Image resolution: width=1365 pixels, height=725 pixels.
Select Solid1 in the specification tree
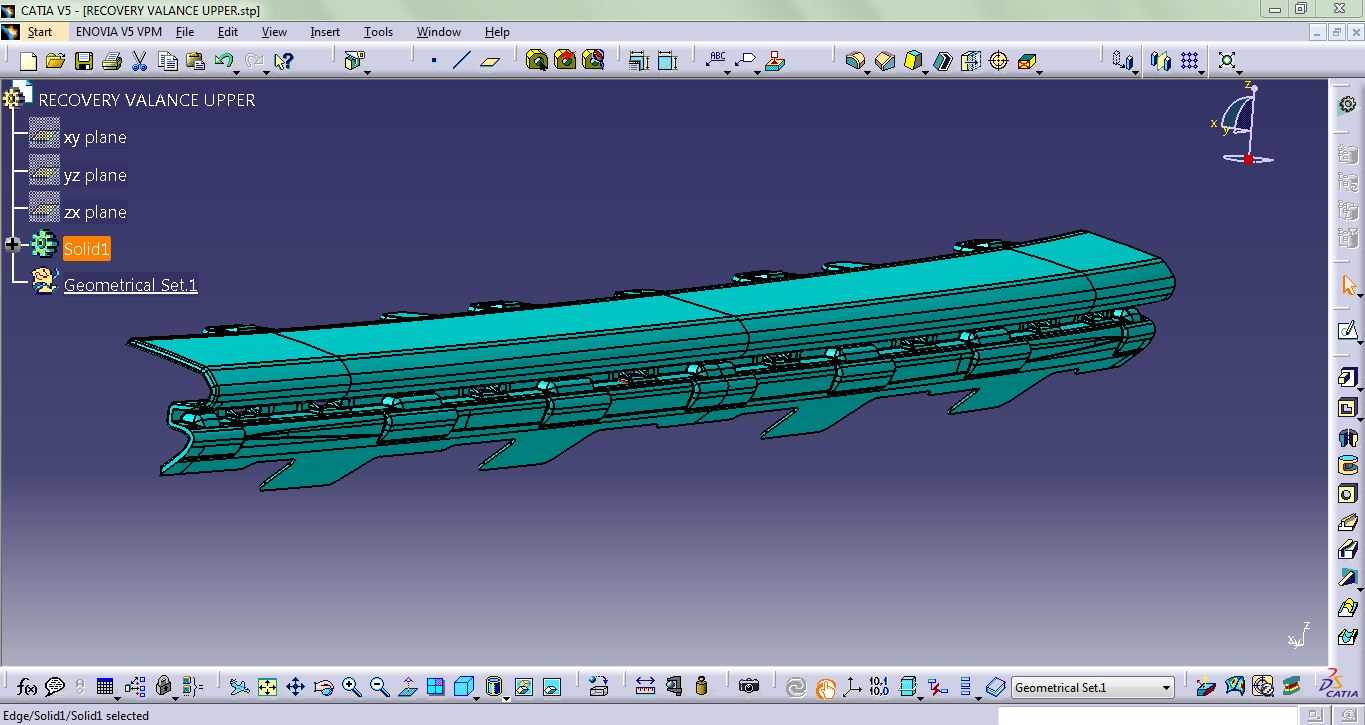[87, 248]
